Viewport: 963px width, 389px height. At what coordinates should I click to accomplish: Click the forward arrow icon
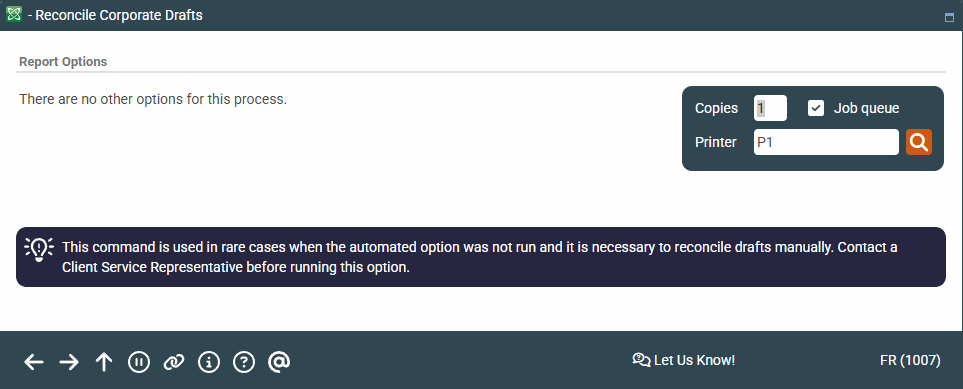point(69,363)
